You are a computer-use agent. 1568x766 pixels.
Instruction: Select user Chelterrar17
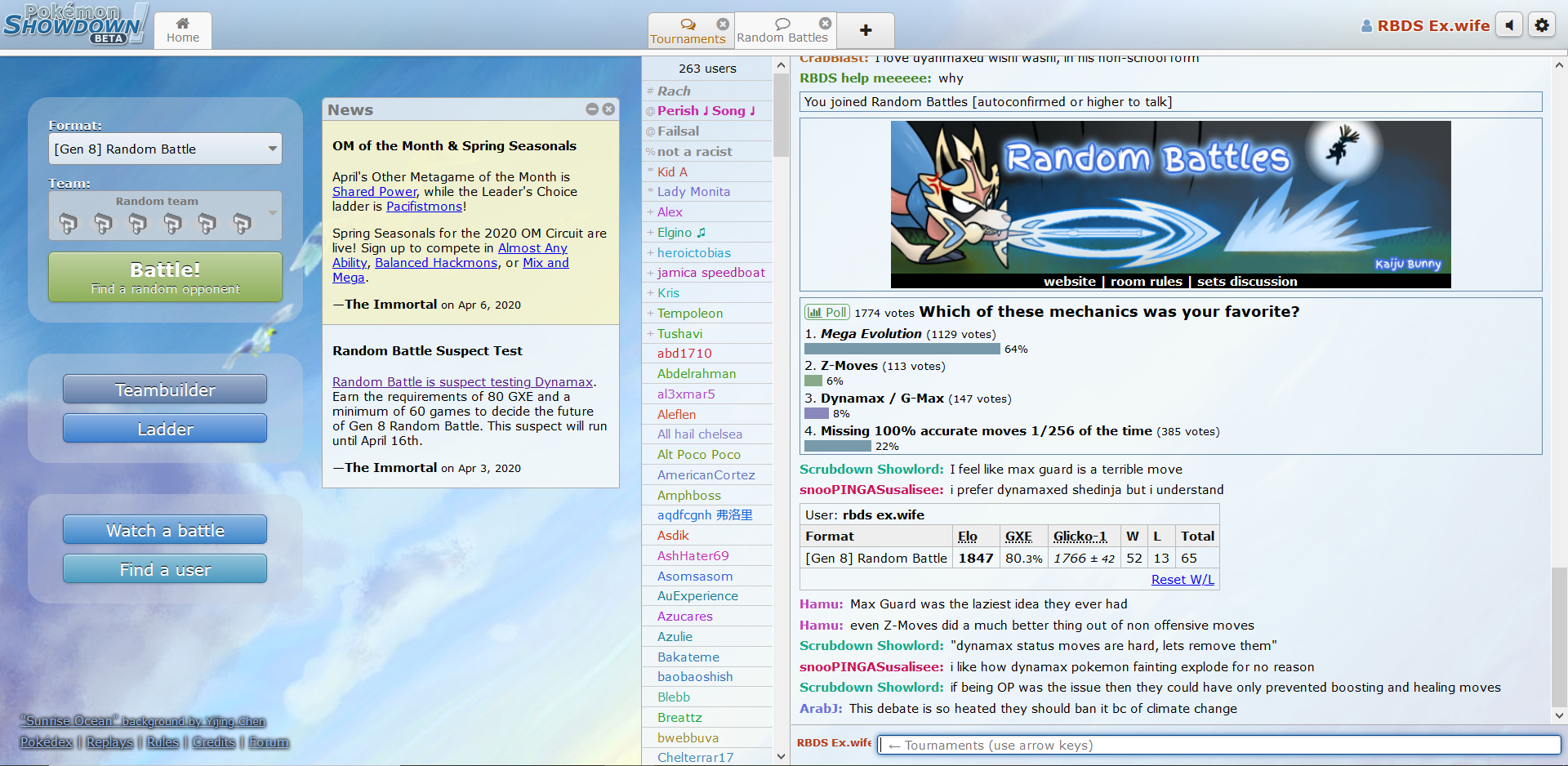[x=707, y=757]
